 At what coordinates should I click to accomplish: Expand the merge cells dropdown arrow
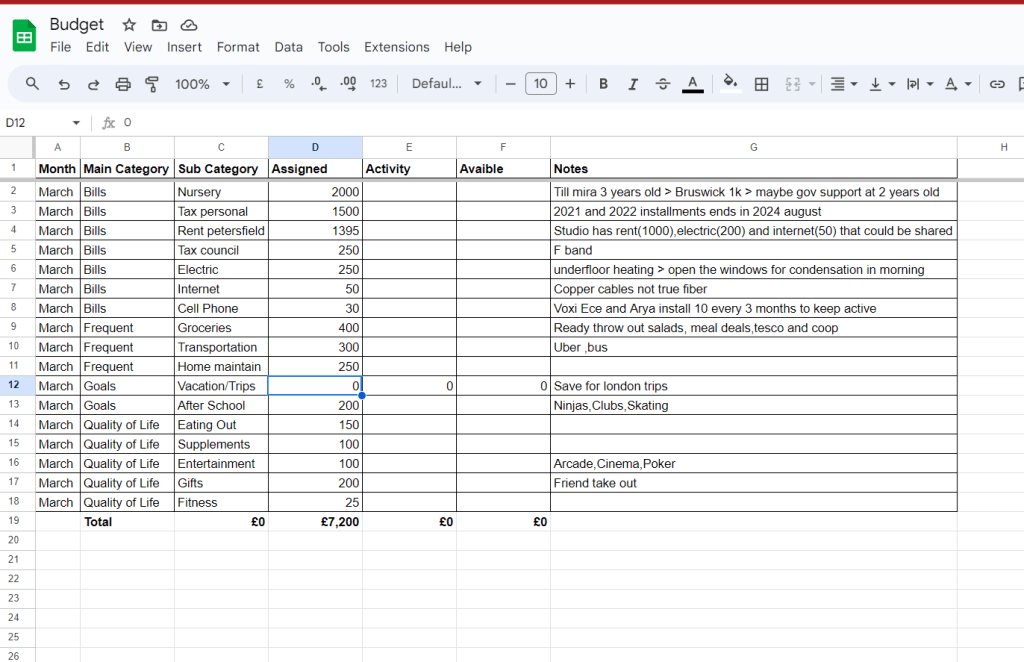pyautogui.click(x=812, y=84)
